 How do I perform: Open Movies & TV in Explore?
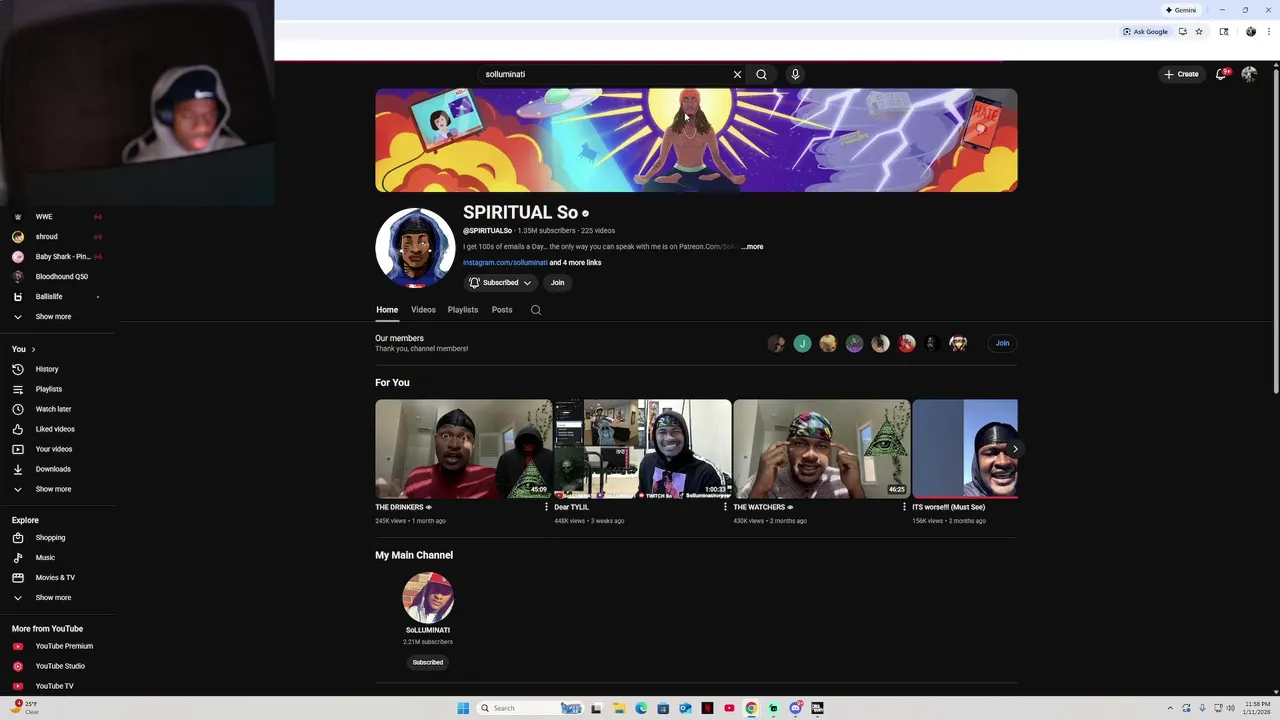coord(55,578)
